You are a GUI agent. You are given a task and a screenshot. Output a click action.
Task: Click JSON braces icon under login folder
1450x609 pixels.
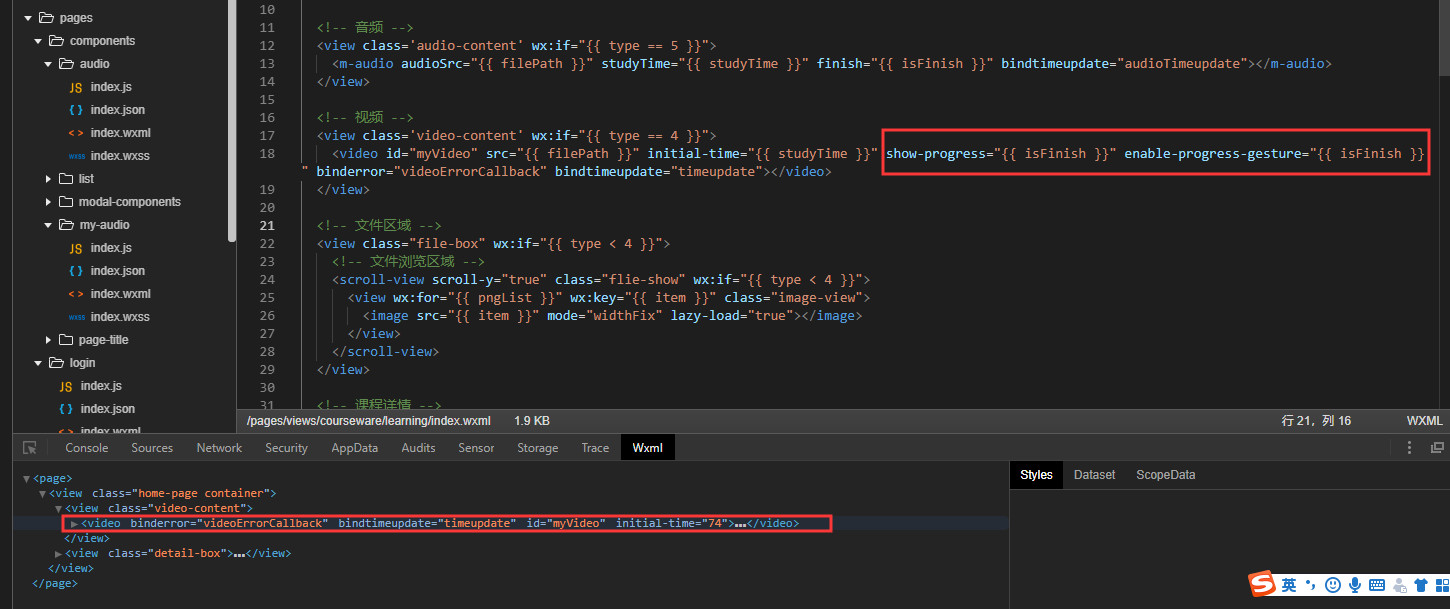point(66,409)
